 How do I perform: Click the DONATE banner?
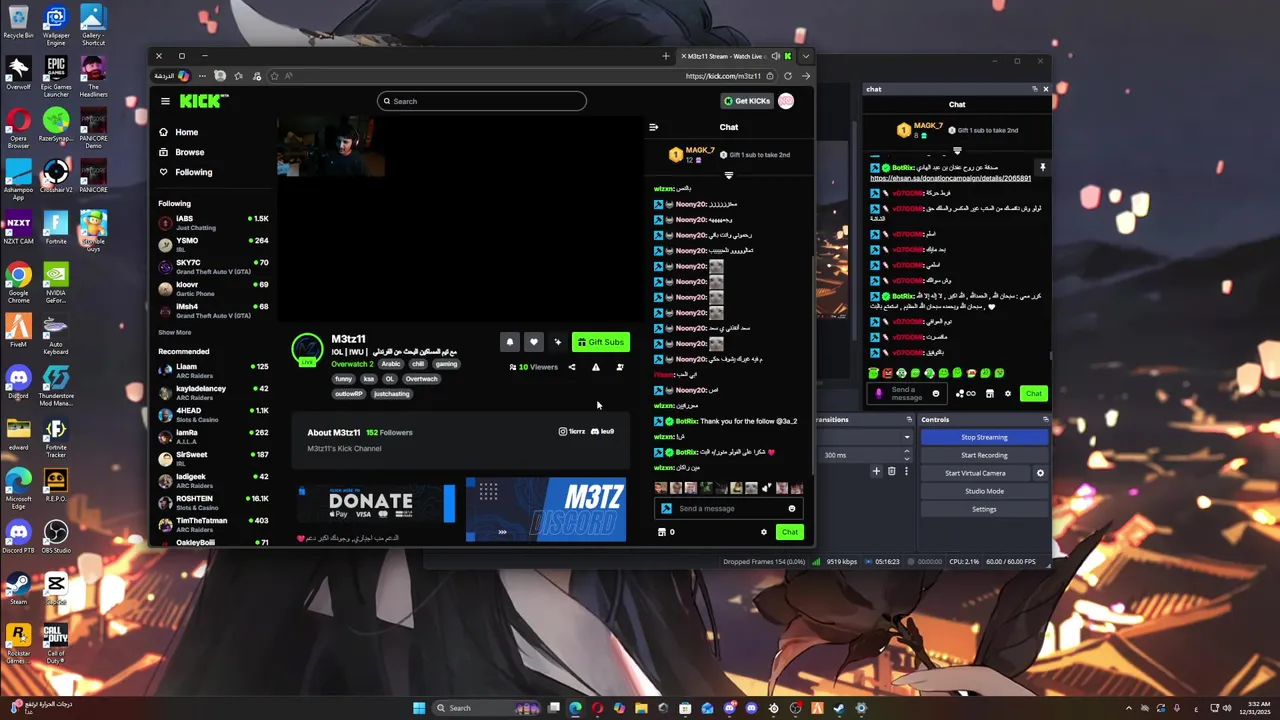pos(377,504)
